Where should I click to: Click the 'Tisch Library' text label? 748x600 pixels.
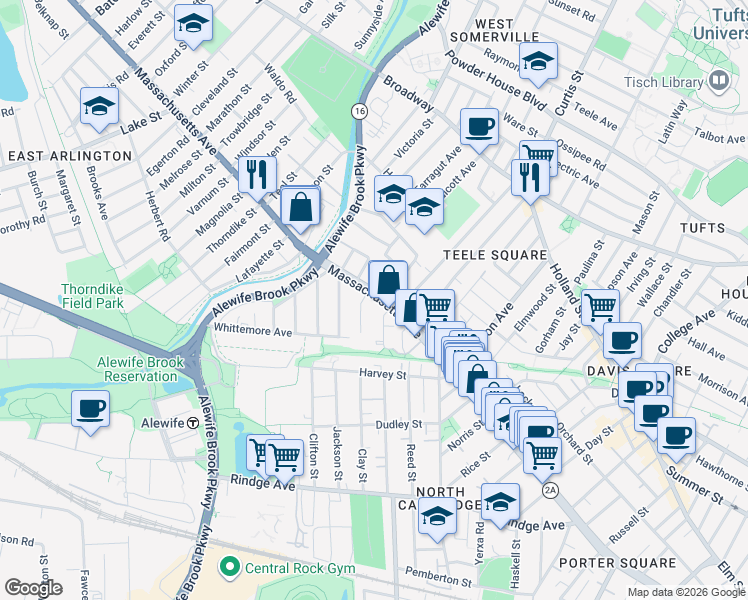pos(664,82)
